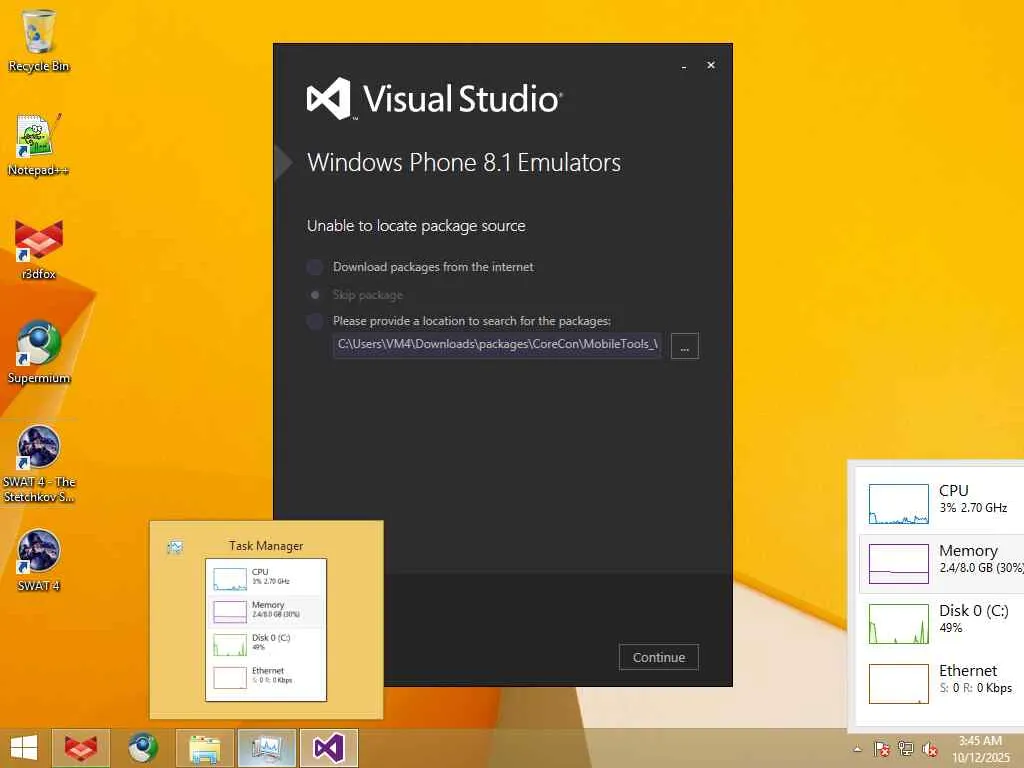Activate Task Manager taskbar button
Viewport: 1024px width, 768px height.
pyautogui.click(x=266, y=748)
